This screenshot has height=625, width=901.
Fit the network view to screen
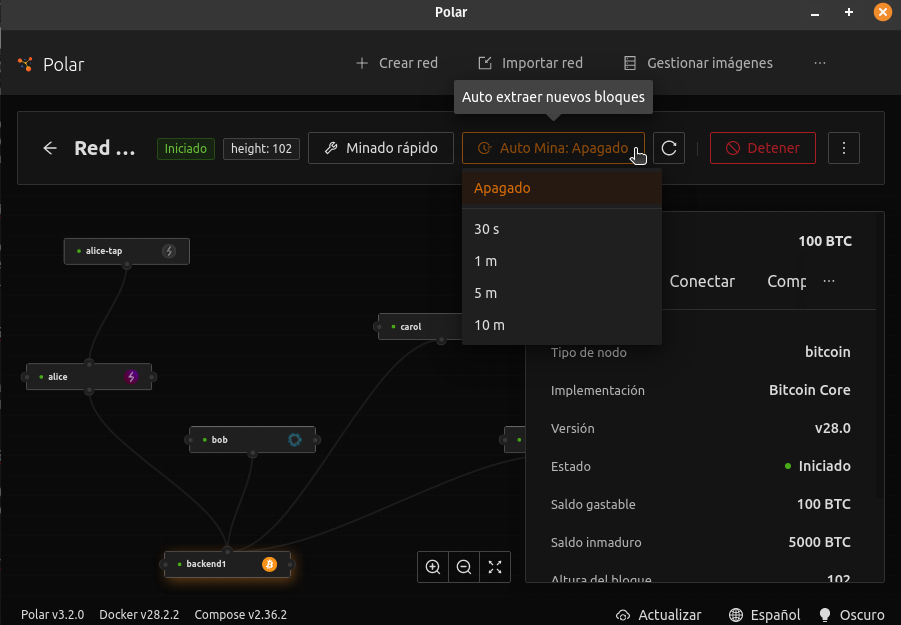[495, 567]
